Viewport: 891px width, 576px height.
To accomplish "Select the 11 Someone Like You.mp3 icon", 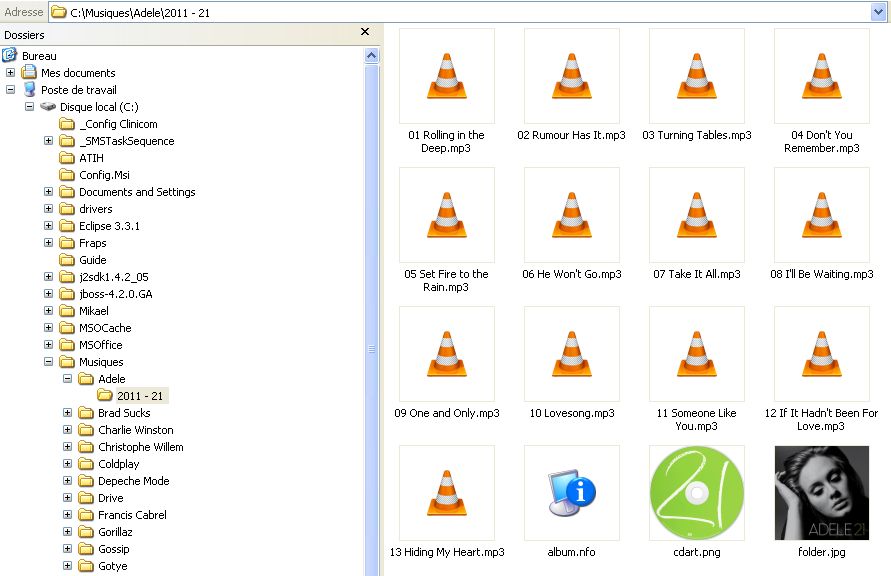I will point(697,354).
